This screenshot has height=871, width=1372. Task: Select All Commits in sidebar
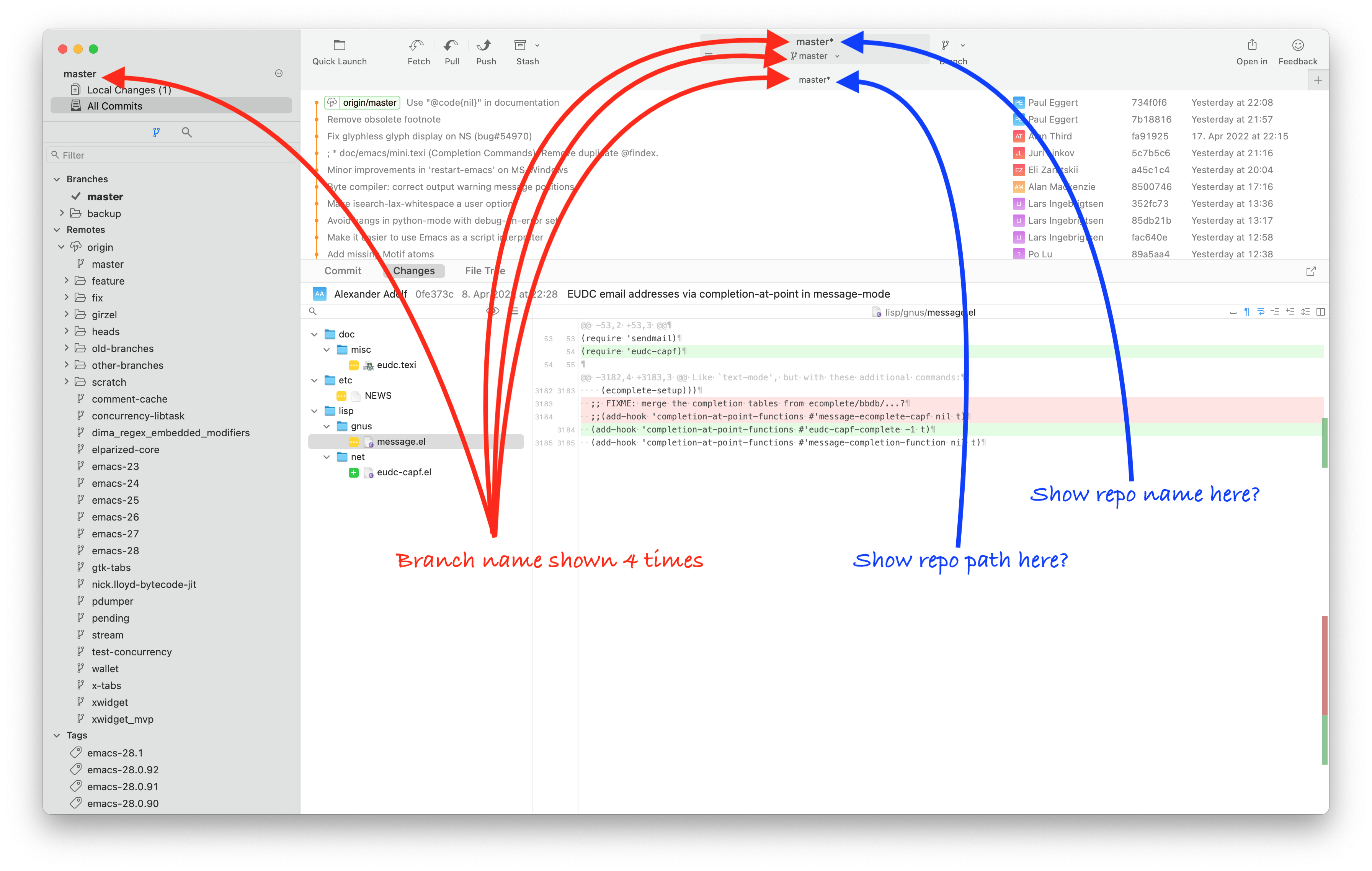point(171,105)
